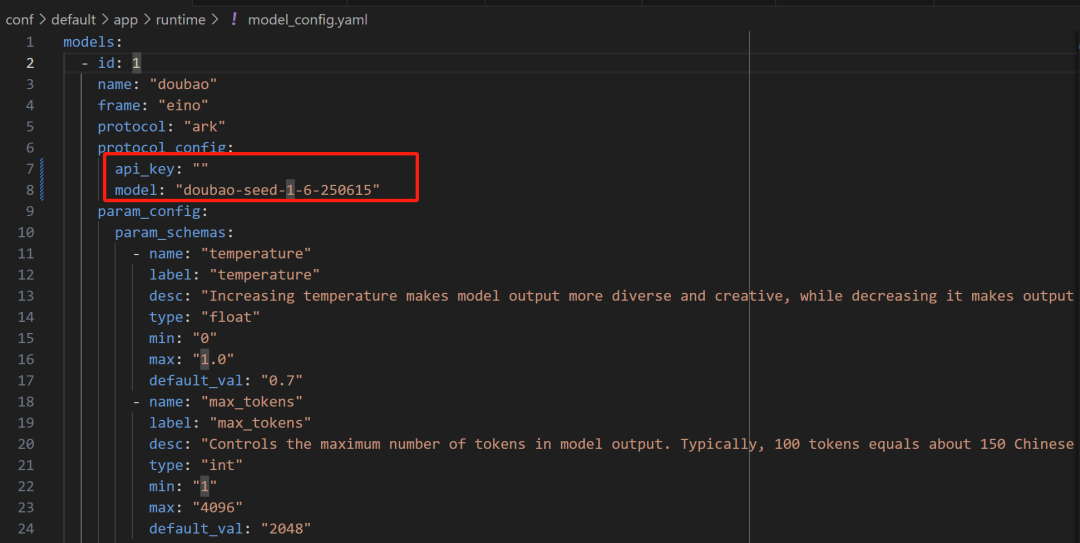Click the param_config key
Viewport: 1080px width, 543px height.
click(x=152, y=211)
